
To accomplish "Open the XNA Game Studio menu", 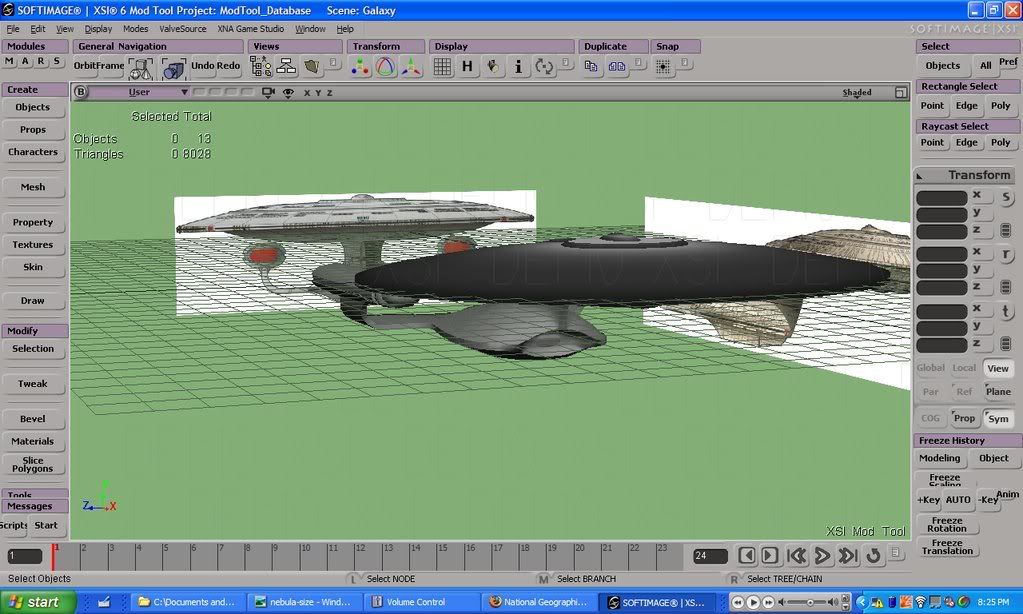I will (251, 29).
